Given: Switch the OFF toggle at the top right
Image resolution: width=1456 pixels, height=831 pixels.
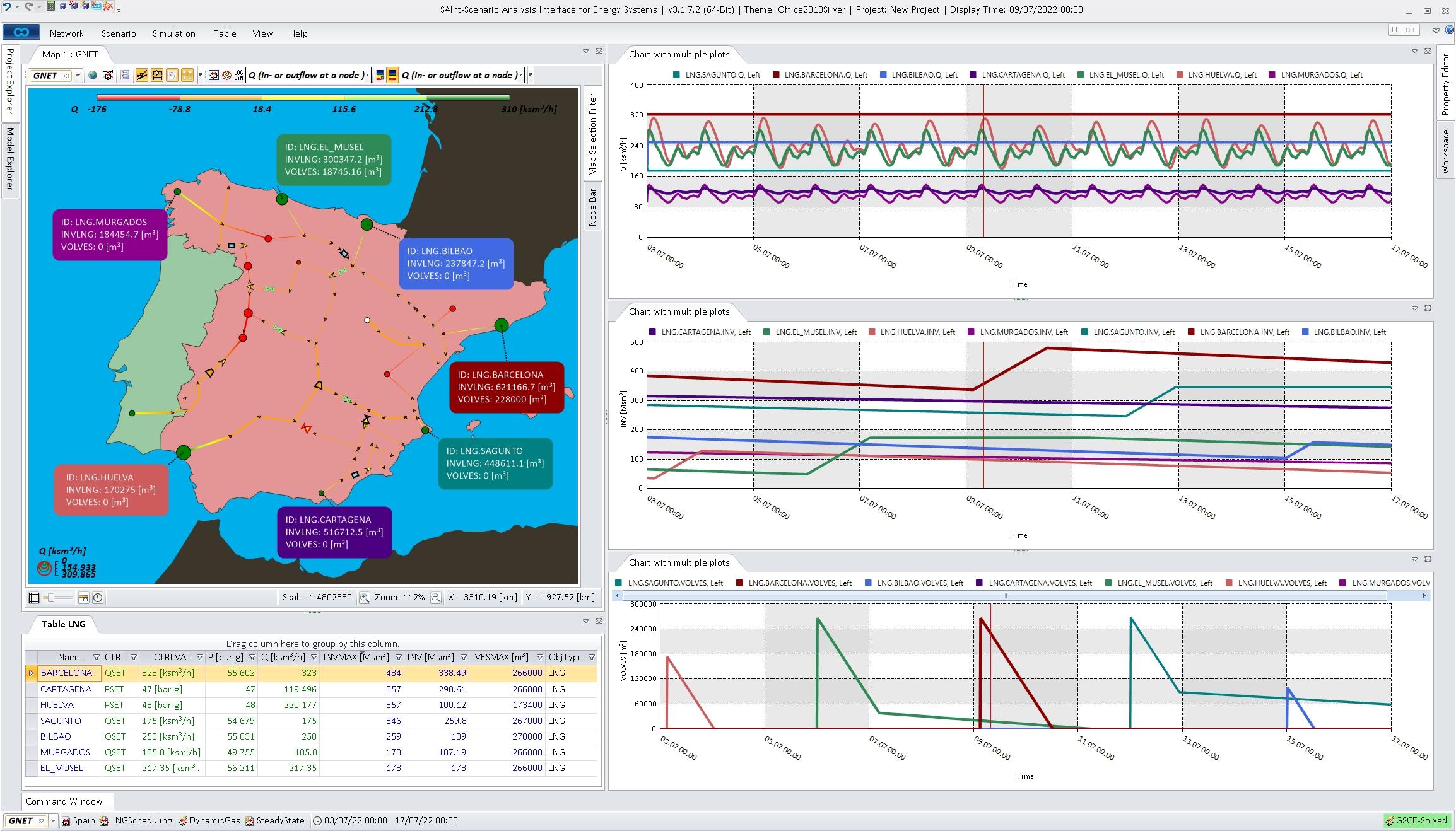Looking at the screenshot, I should 1410,30.
